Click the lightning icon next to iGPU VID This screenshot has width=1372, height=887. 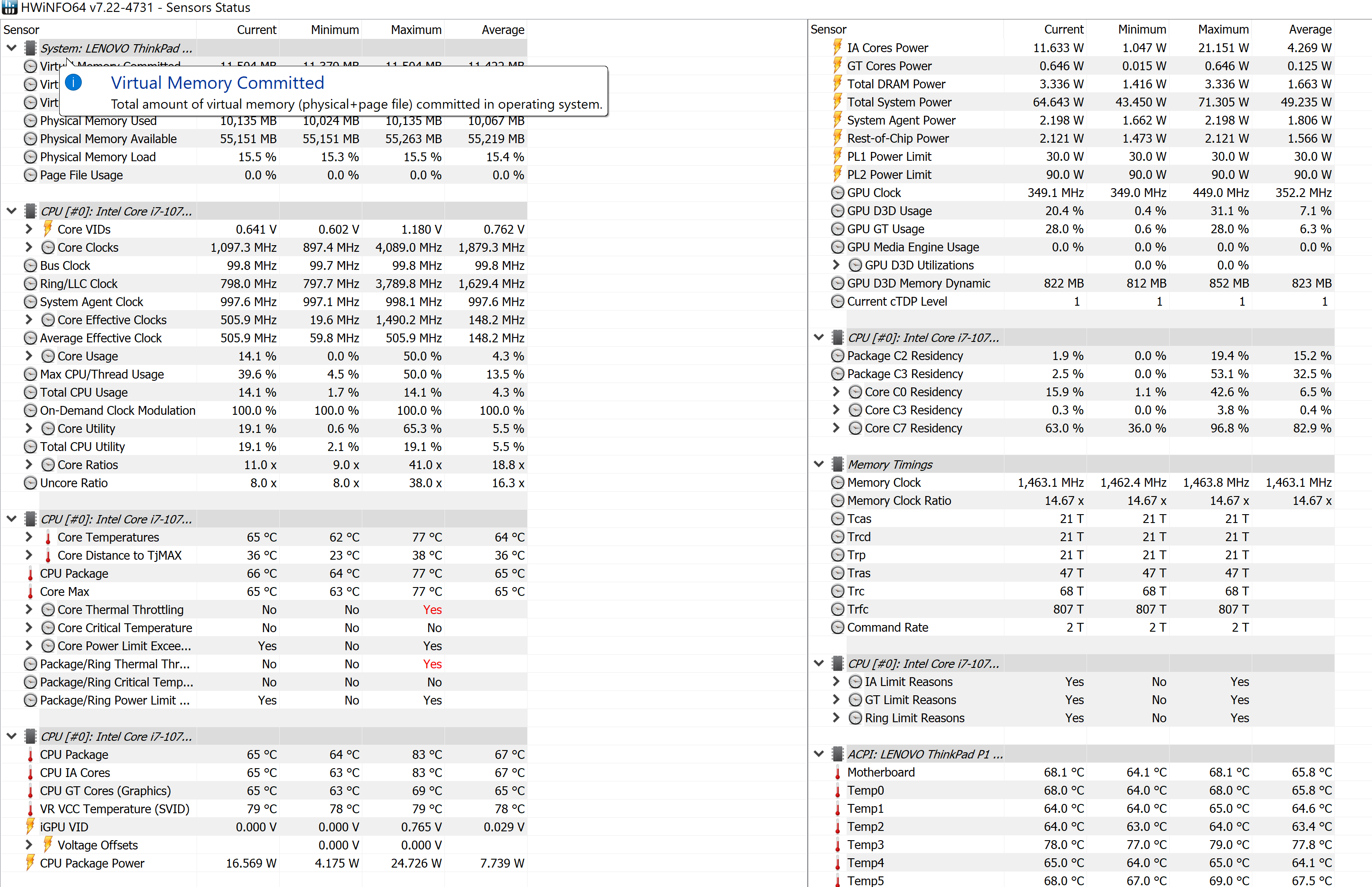point(30,827)
